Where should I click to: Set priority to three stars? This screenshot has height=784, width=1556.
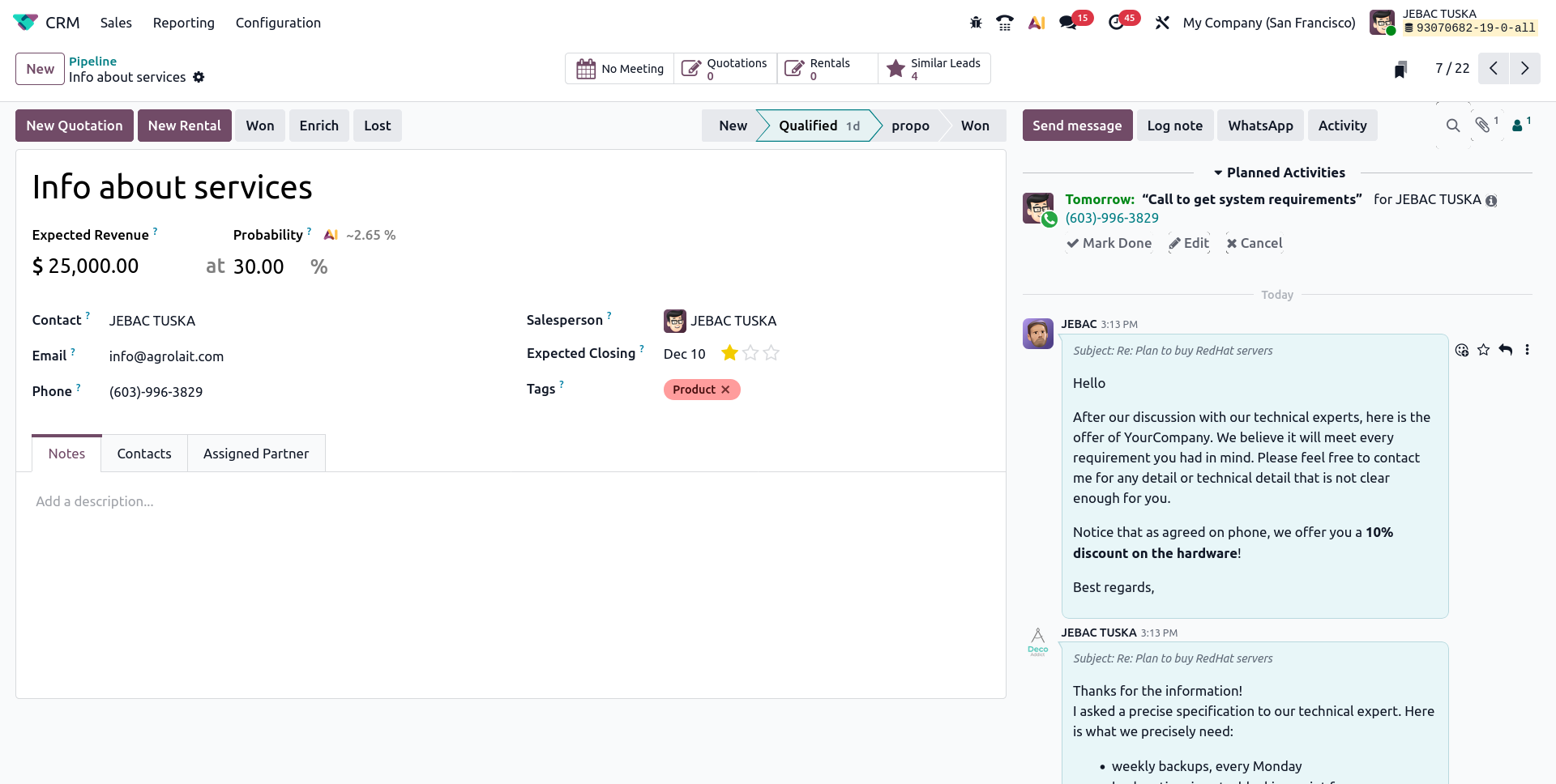[772, 353]
